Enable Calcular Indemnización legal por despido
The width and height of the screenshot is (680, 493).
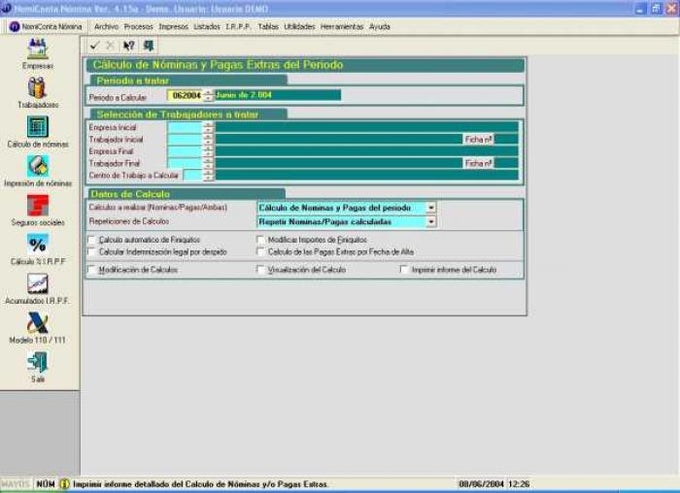[92, 252]
